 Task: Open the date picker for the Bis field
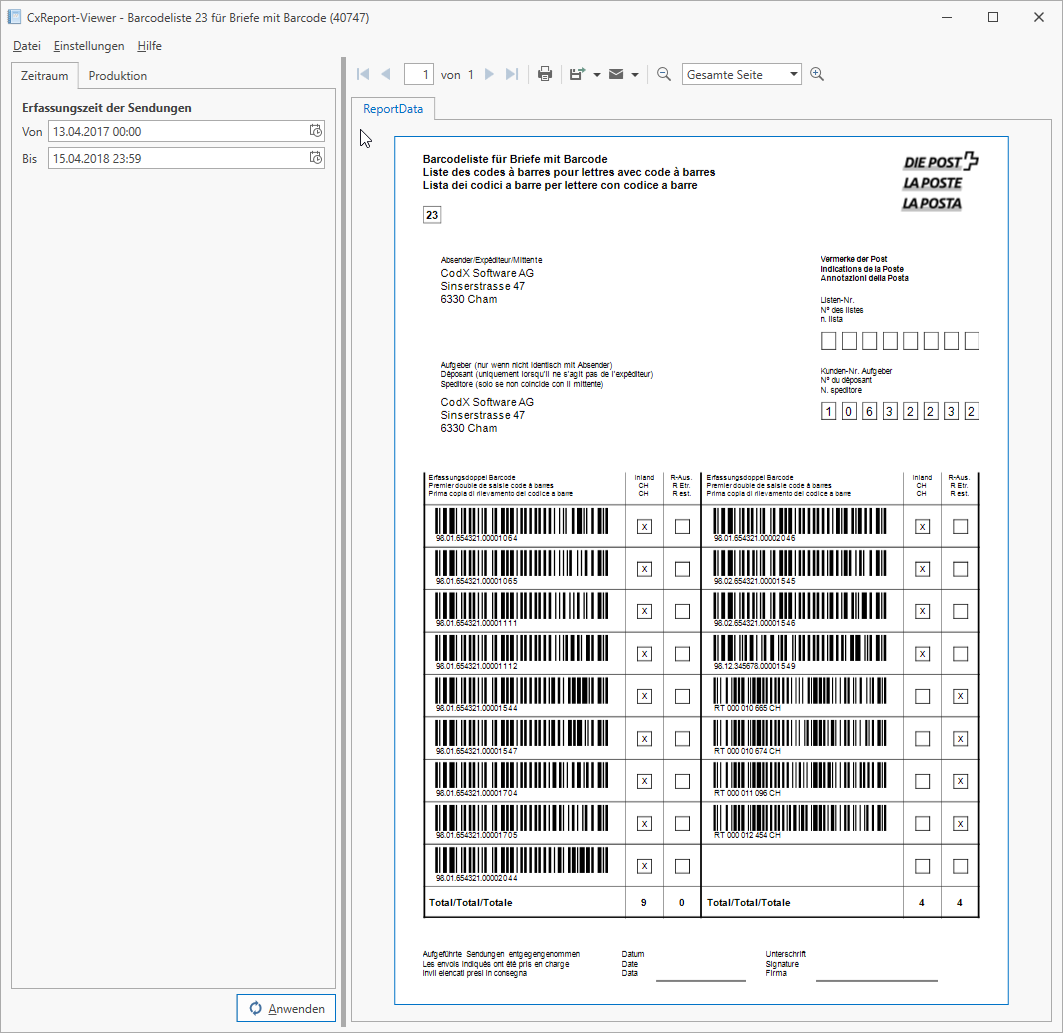(316, 158)
